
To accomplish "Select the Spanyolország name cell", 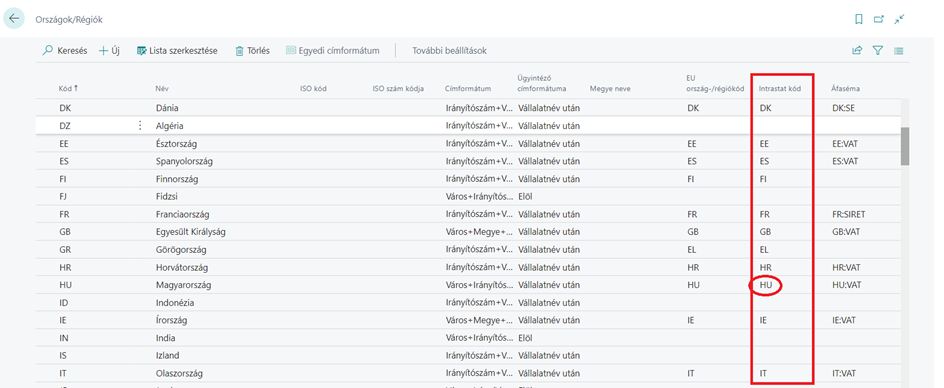I will click(x=184, y=161).
